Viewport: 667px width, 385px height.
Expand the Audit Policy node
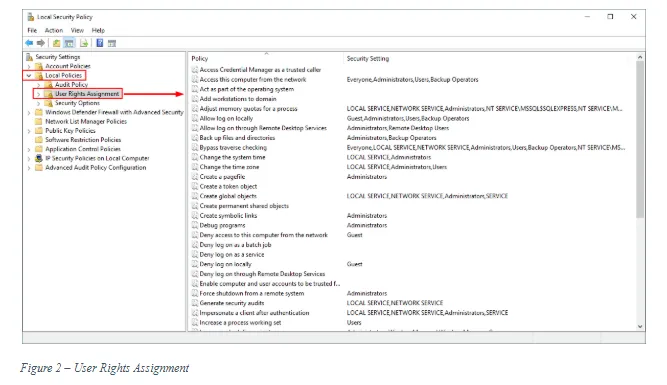[39, 85]
